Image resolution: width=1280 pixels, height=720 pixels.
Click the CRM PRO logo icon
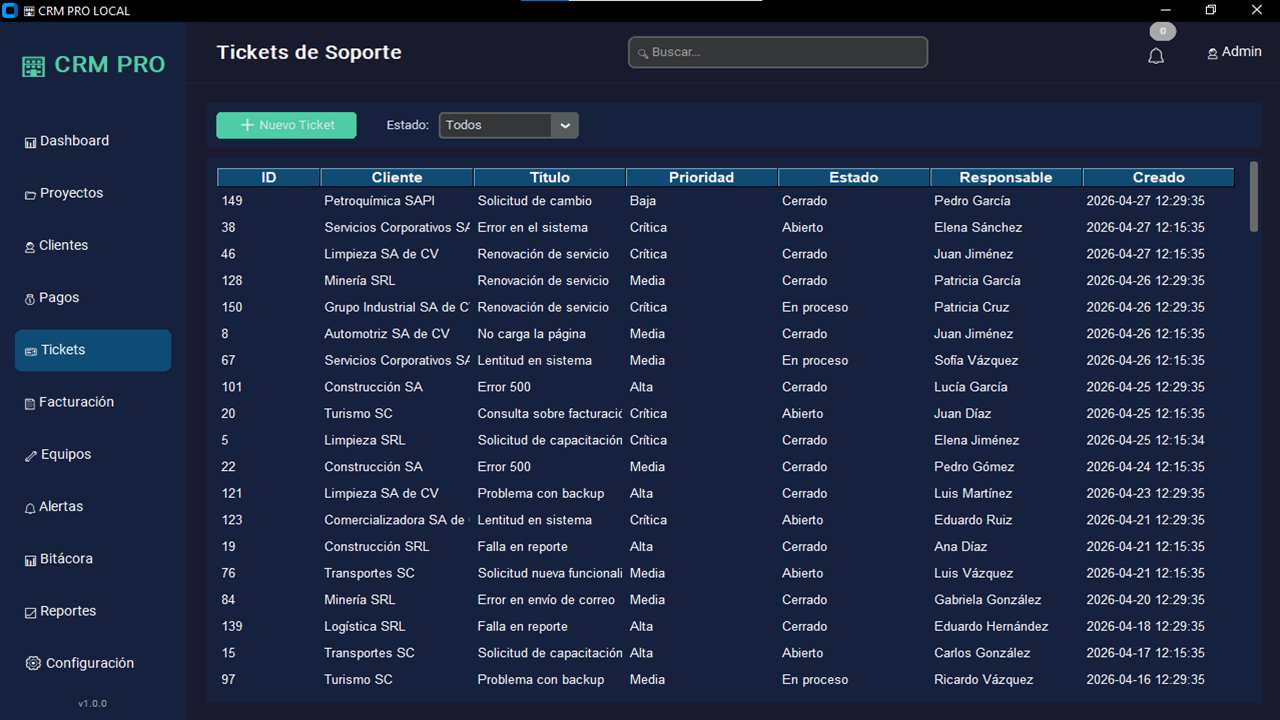34,66
